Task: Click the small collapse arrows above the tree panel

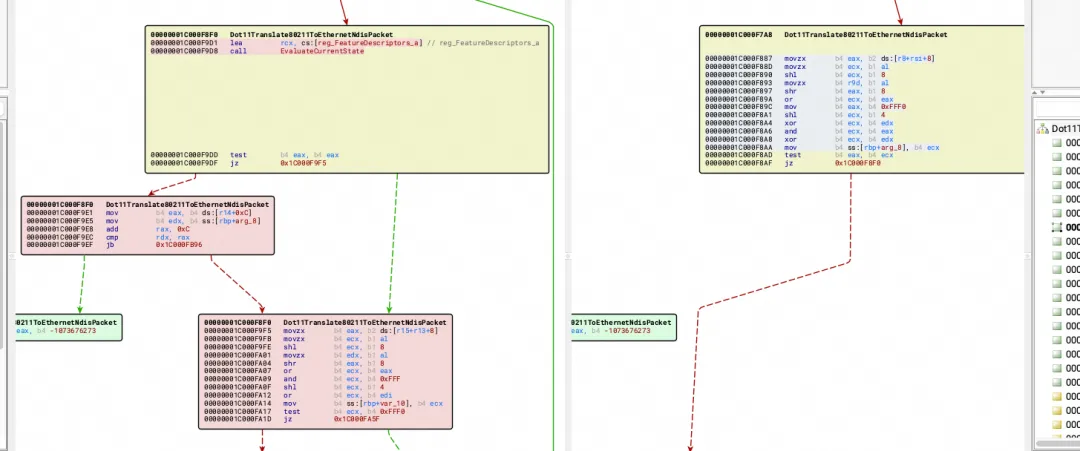Action: [x=1036, y=92]
